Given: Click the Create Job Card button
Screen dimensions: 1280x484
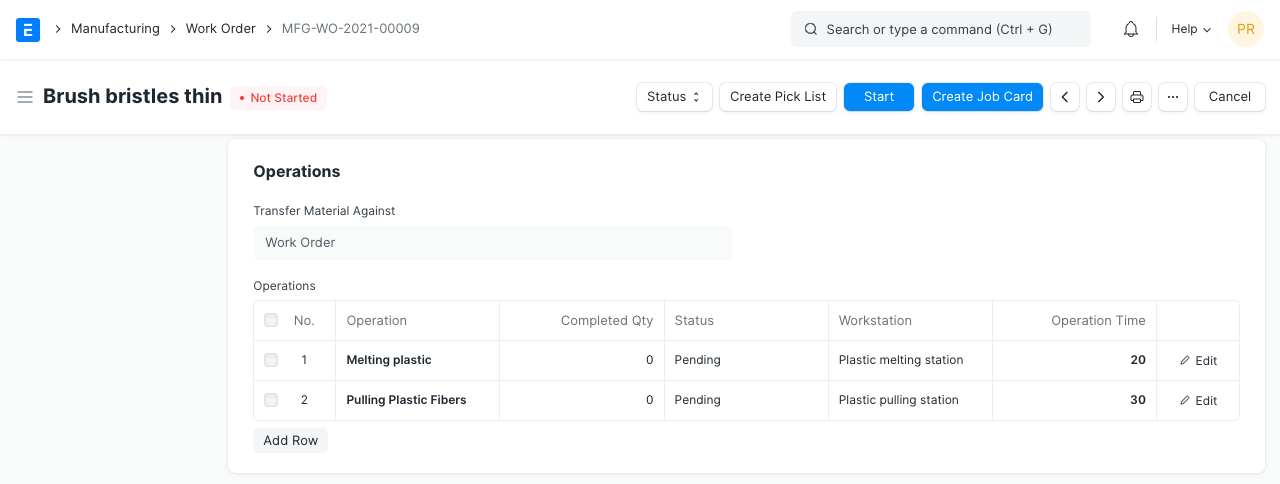Looking at the screenshot, I should [982, 97].
